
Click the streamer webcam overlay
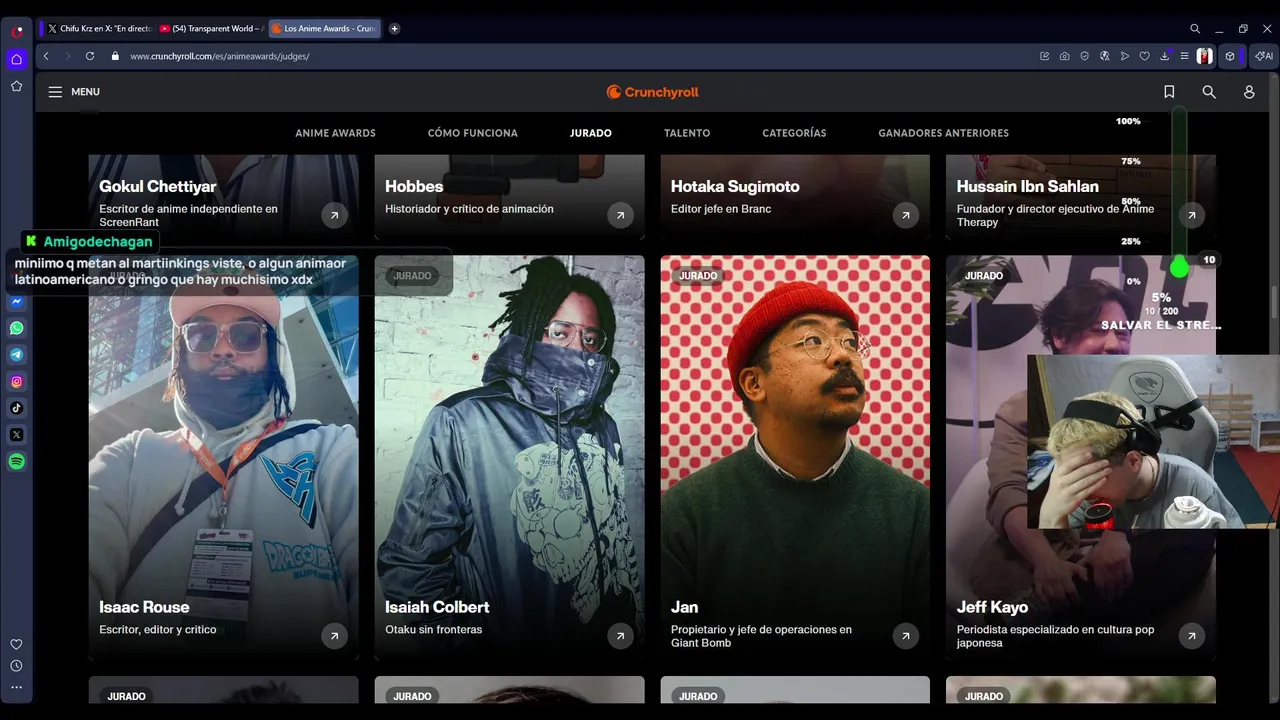pyautogui.click(x=1153, y=441)
